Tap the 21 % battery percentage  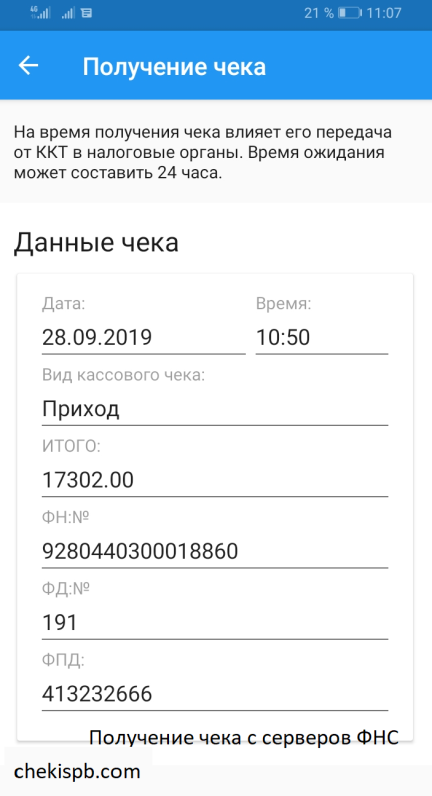click(x=319, y=13)
